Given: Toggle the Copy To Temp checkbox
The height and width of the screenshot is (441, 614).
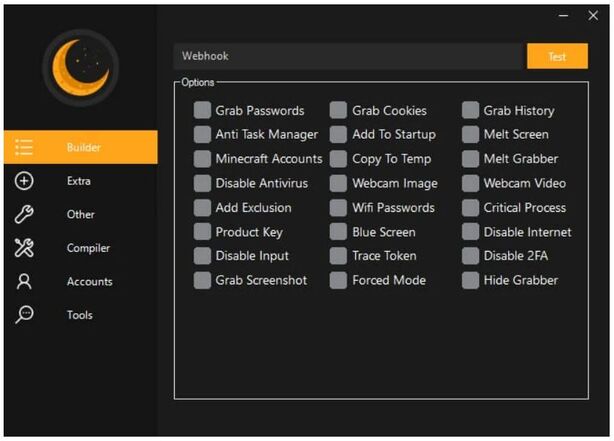Looking at the screenshot, I should point(339,159).
